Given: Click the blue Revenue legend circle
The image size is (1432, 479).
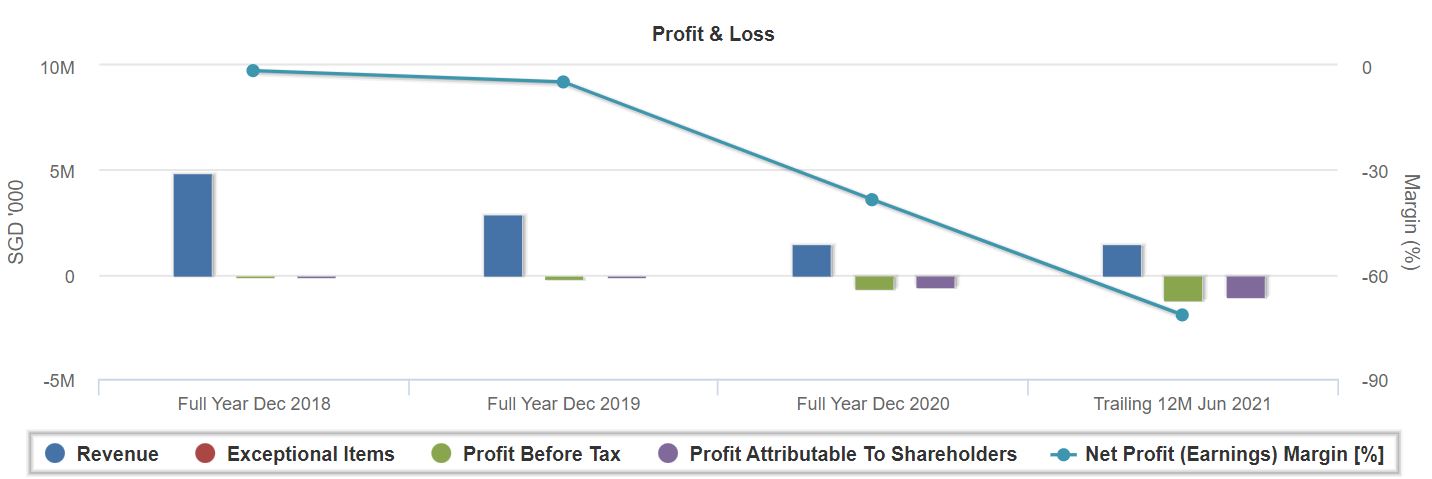Looking at the screenshot, I should (56, 454).
